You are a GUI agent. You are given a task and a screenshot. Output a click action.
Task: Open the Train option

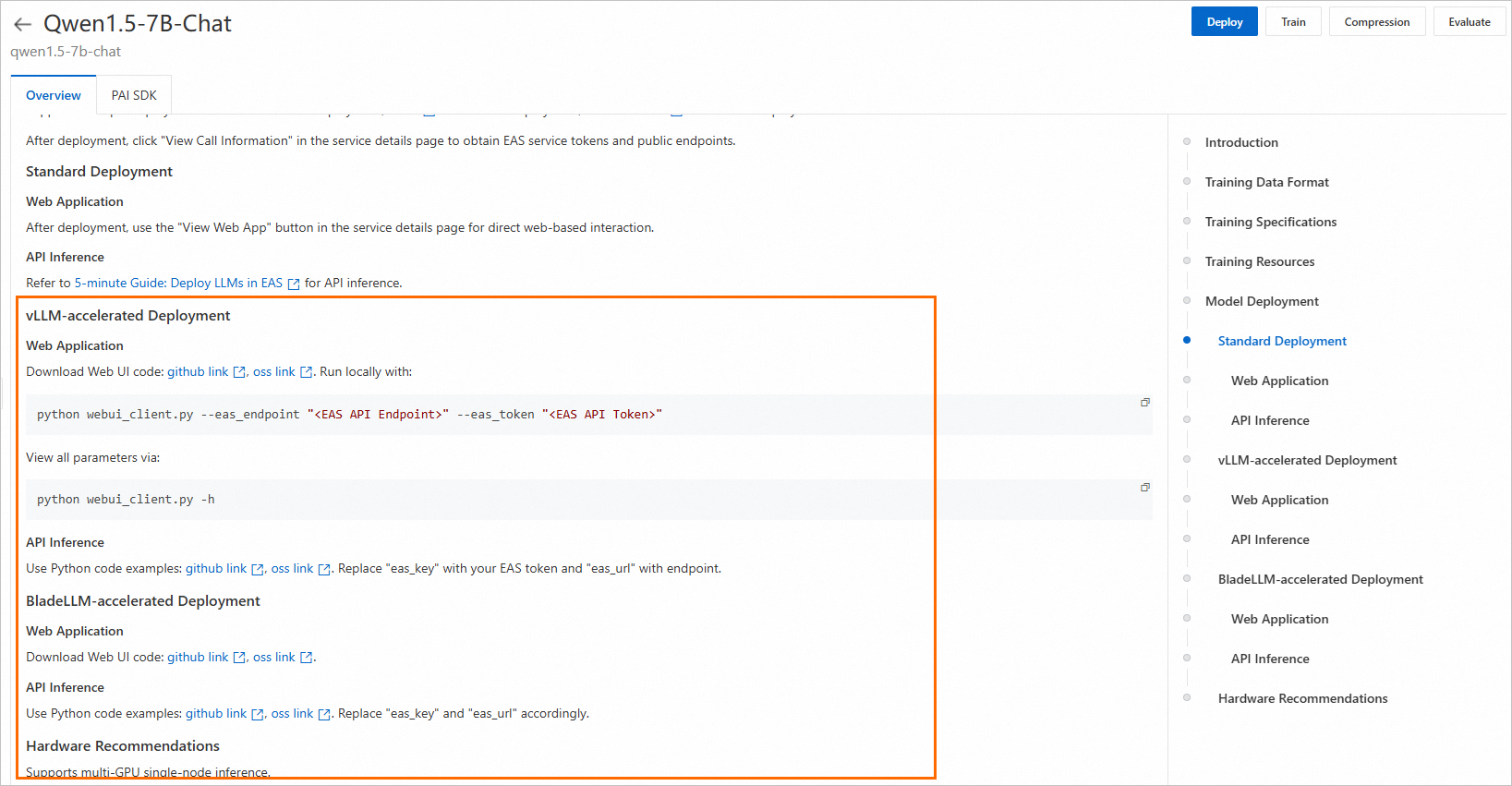coord(1293,22)
